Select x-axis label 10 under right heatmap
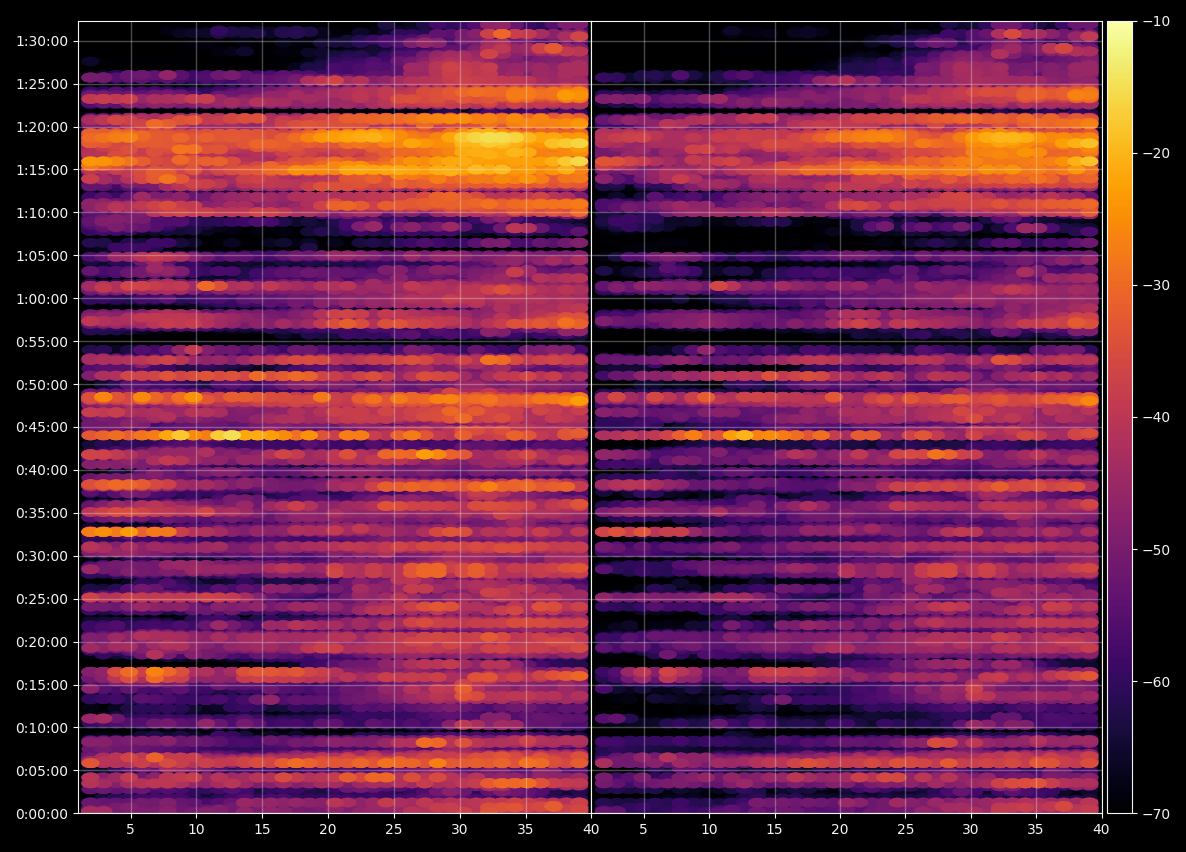This screenshot has height=852, width=1186. [x=709, y=829]
